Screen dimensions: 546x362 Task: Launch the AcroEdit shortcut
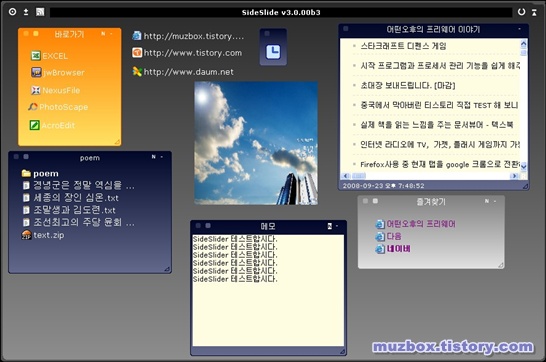52,125
